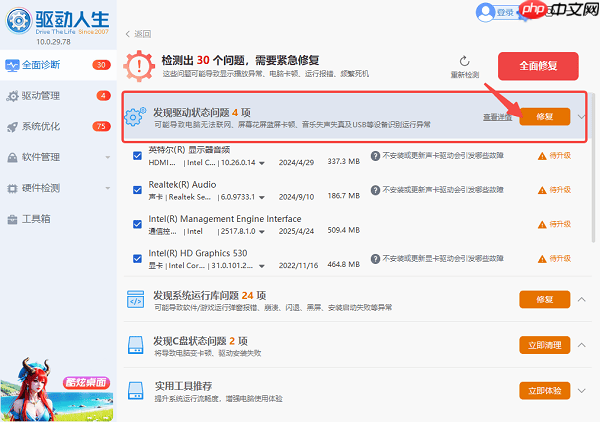Open 驱动管理 in the sidebar
Viewport: 600px width, 422px height.
point(58,96)
